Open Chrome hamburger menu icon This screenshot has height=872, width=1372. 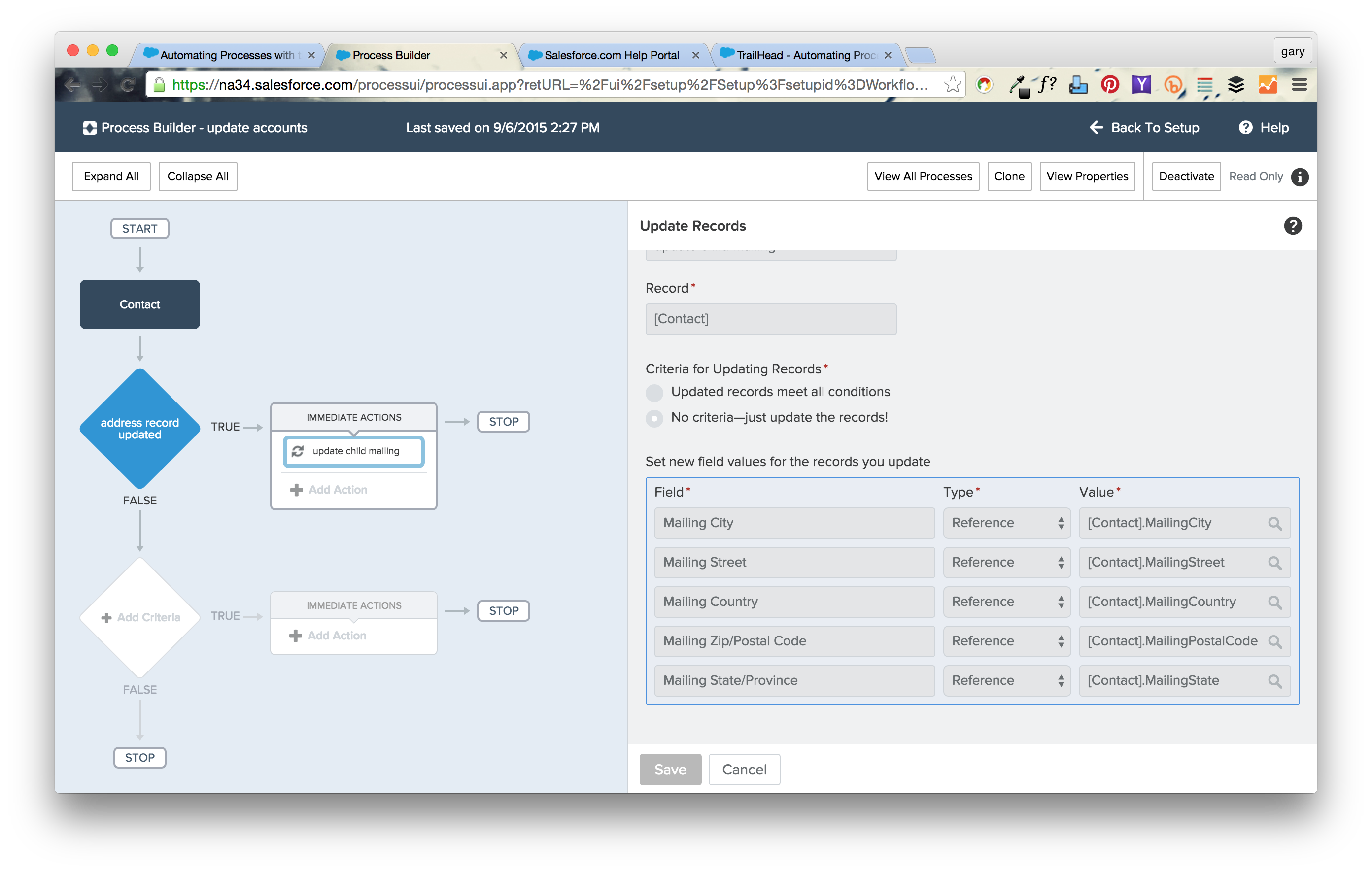pyautogui.click(x=1299, y=85)
